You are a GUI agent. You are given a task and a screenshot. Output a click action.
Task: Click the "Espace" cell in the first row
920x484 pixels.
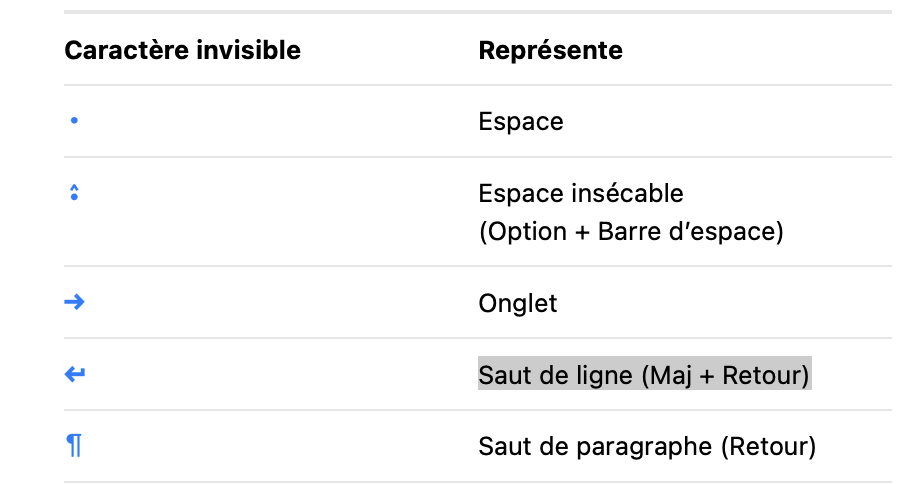point(521,122)
